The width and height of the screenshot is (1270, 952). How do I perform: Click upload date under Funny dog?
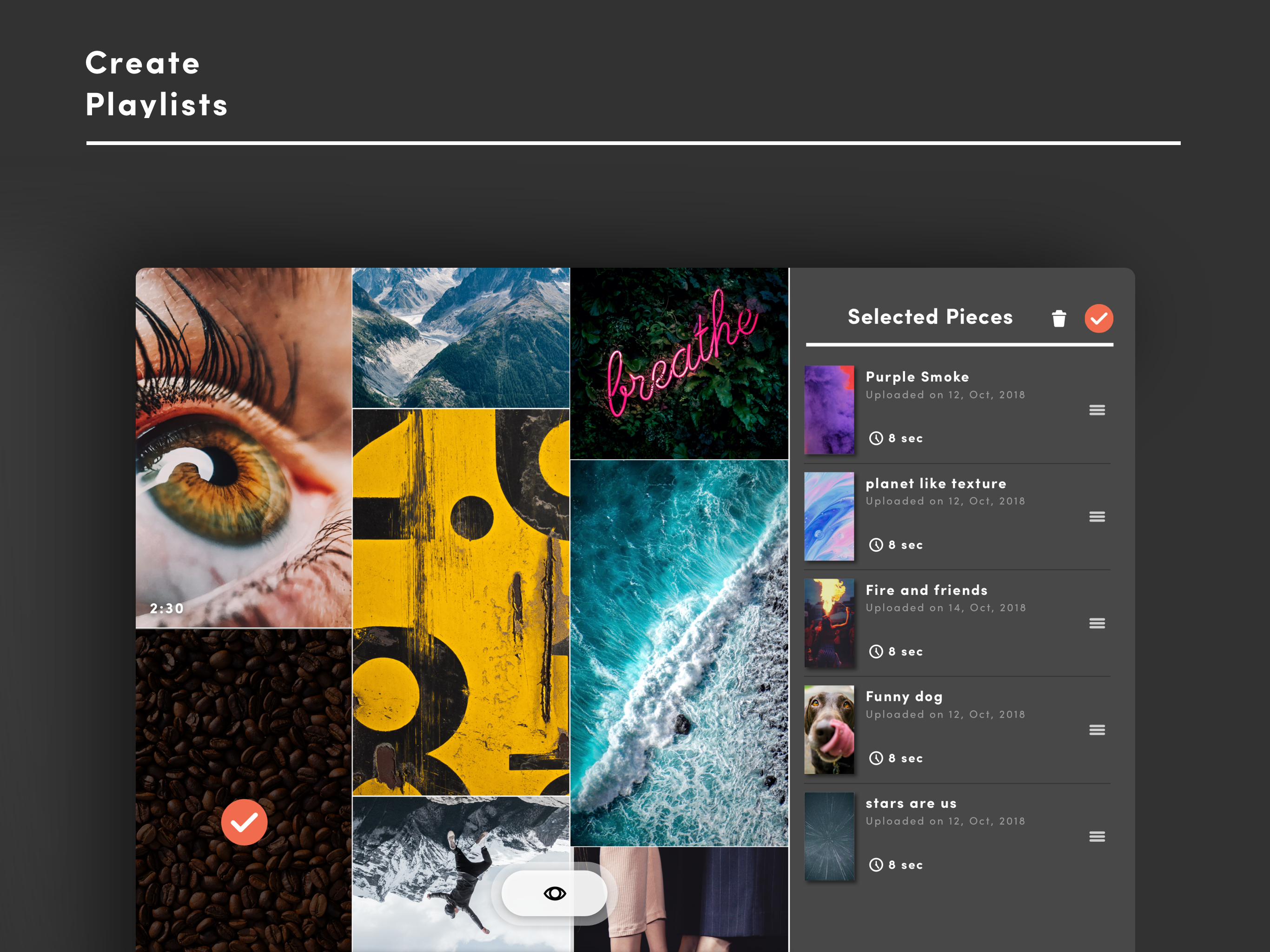(945, 715)
